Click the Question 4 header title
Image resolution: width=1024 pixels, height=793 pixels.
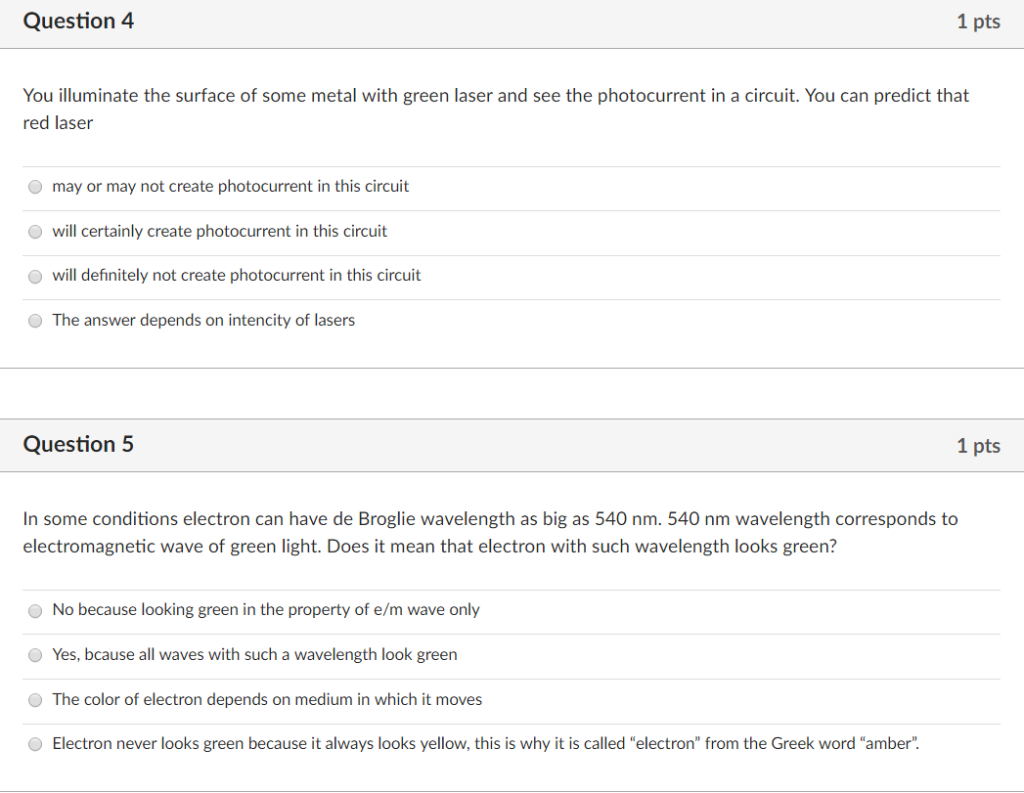[78, 21]
